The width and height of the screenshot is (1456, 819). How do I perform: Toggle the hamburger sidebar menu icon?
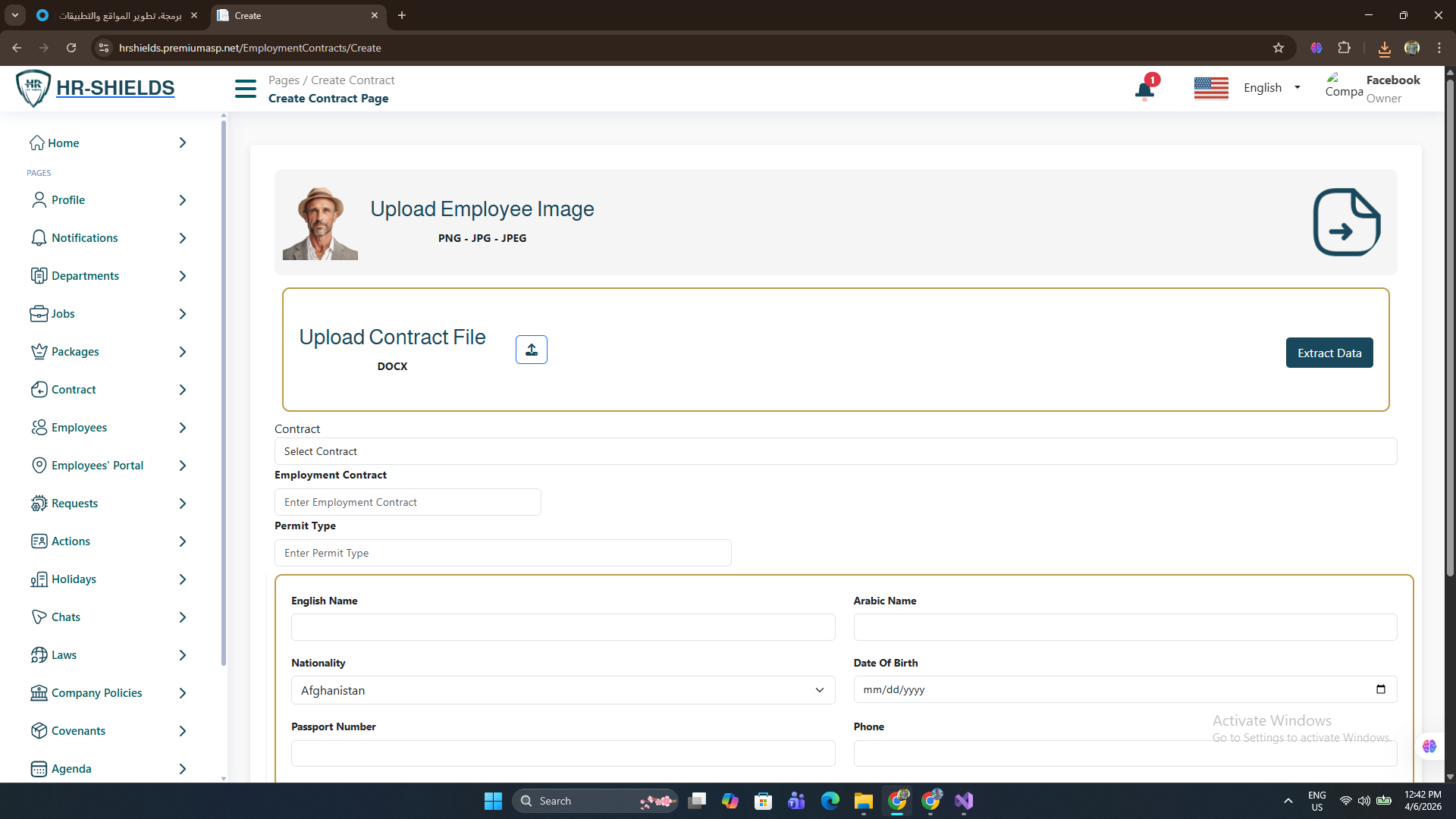tap(246, 89)
